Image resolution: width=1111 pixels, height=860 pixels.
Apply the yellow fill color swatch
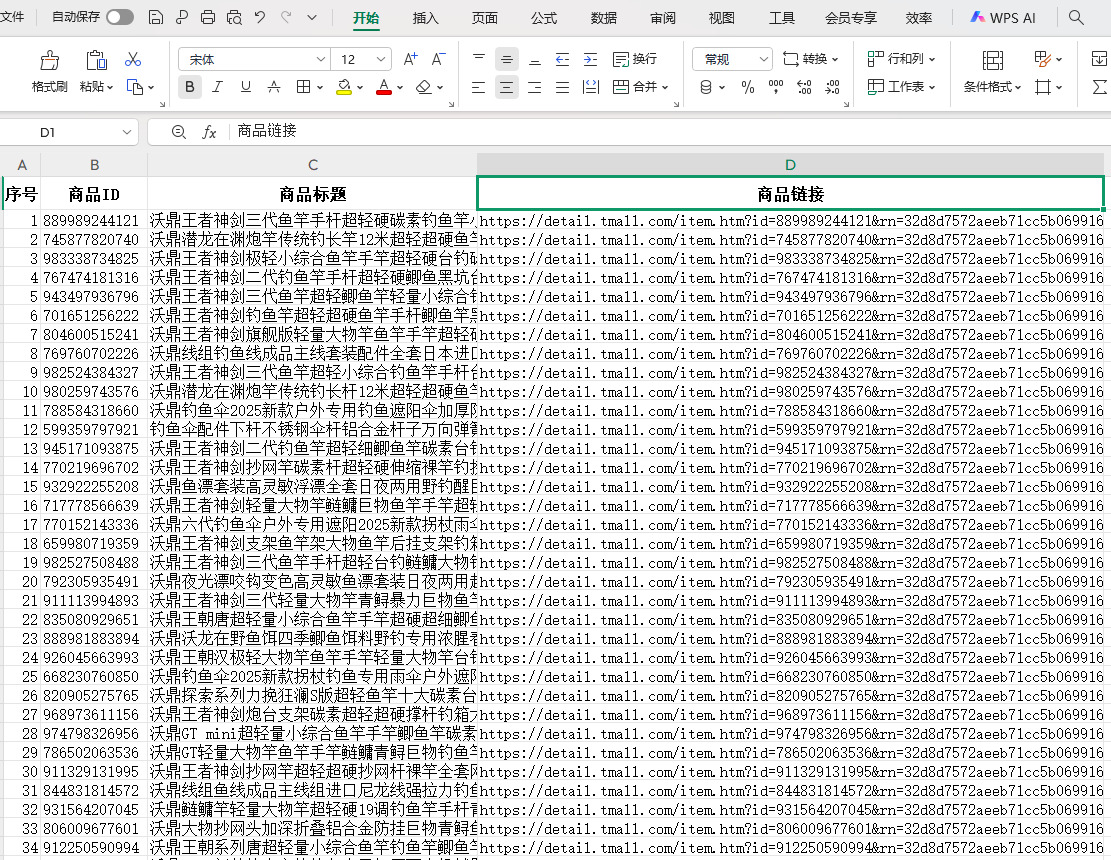click(344, 87)
